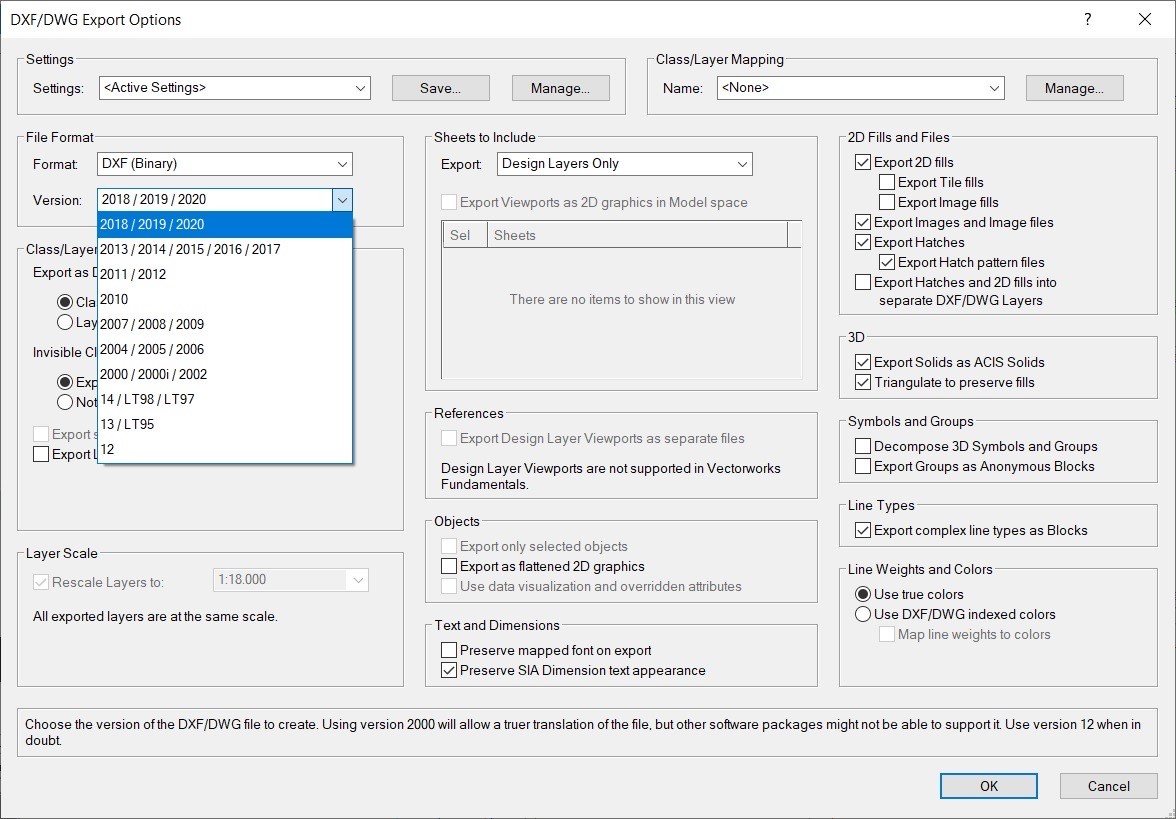This screenshot has height=819, width=1176.
Task: Click the Save button for settings
Action: click(440, 88)
